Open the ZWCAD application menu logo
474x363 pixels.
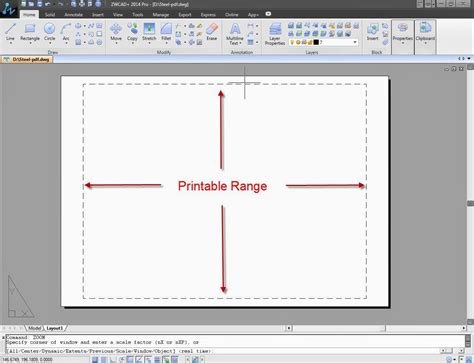click(8, 9)
